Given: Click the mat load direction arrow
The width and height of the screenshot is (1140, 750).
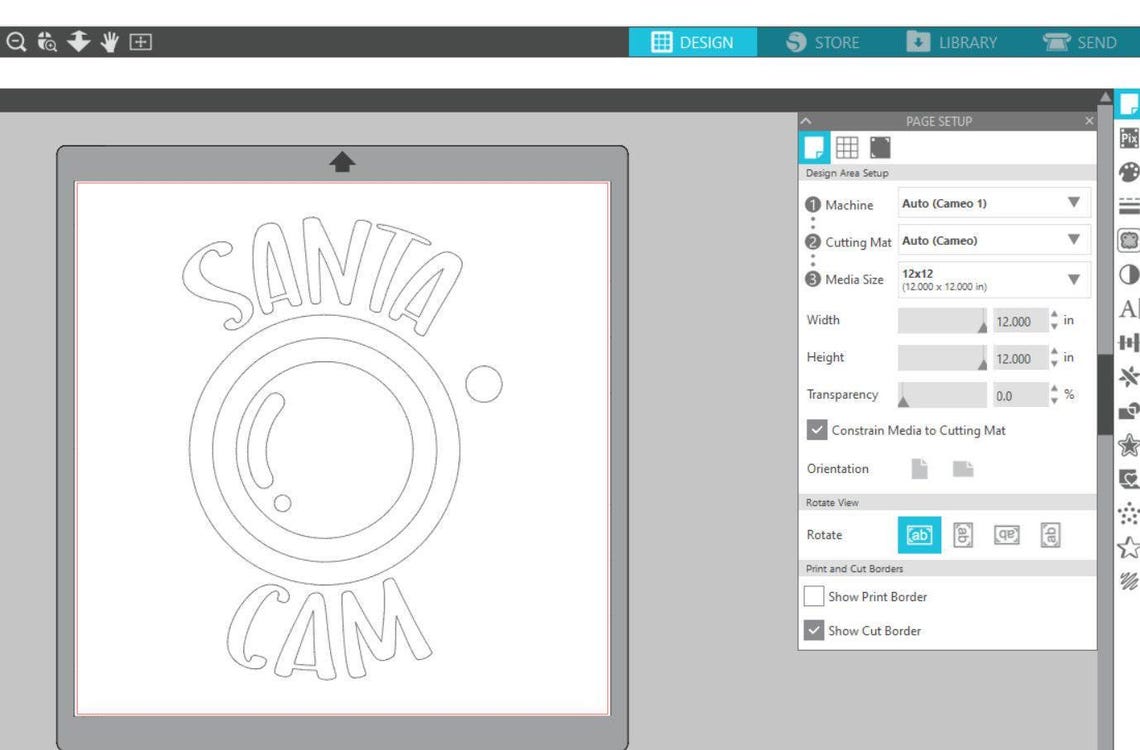Looking at the screenshot, I should pyautogui.click(x=342, y=161).
